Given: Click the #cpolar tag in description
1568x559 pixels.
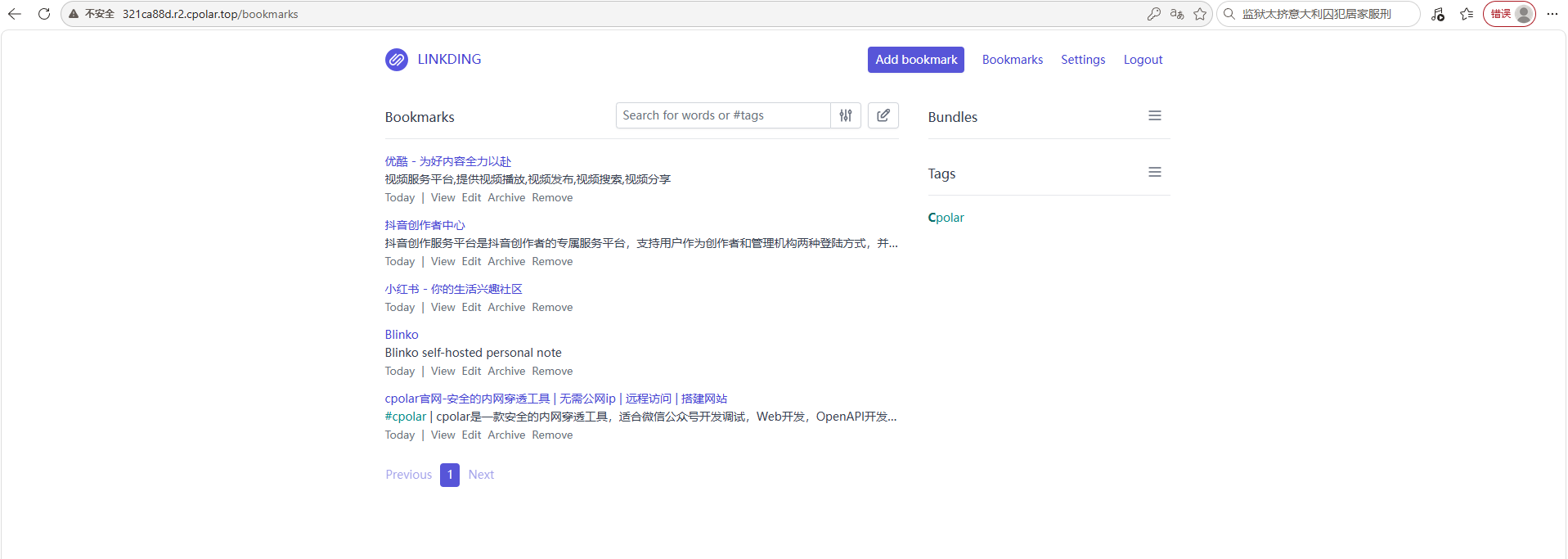Looking at the screenshot, I should [406, 417].
